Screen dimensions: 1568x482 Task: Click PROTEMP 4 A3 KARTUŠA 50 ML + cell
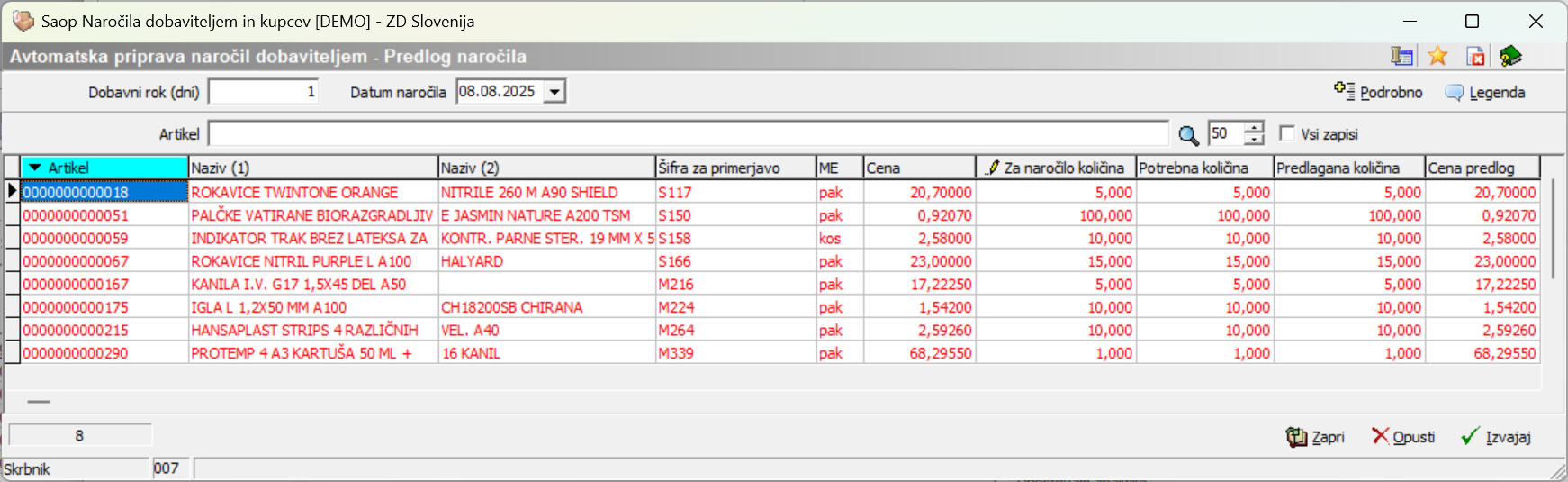point(312,353)
